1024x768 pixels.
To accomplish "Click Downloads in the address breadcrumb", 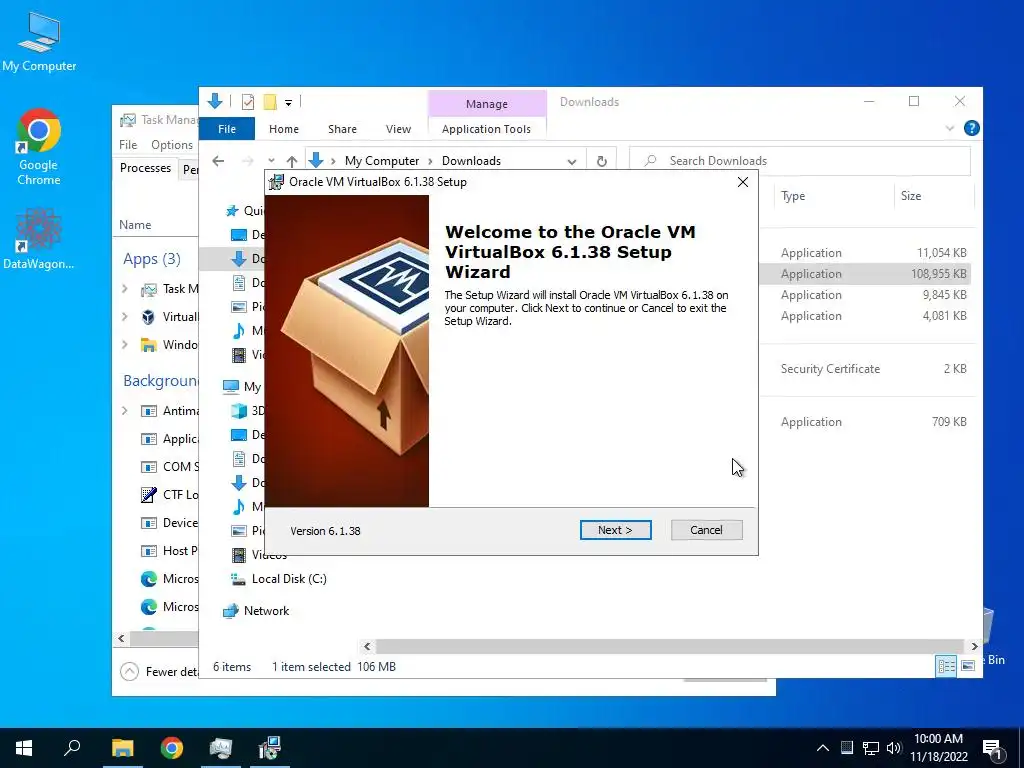I will point(471,161).
